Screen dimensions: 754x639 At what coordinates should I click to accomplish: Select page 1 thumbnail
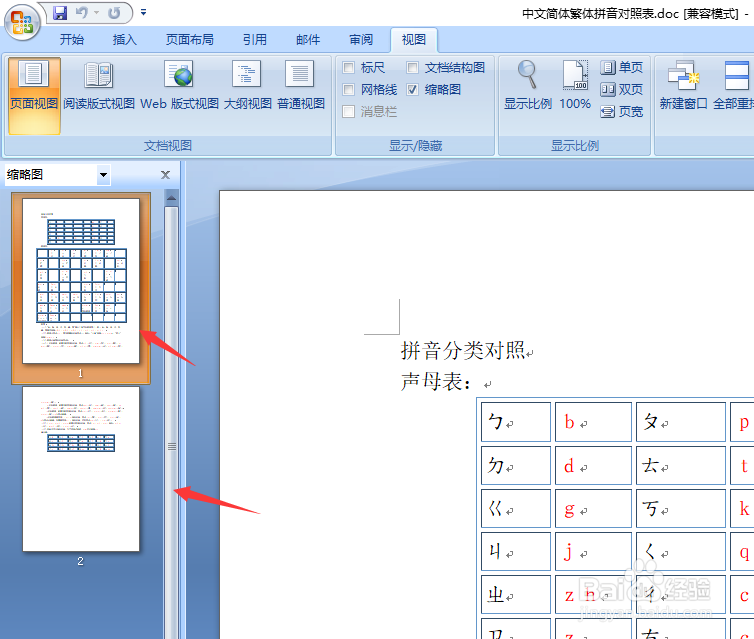click(x=81, y=281)
